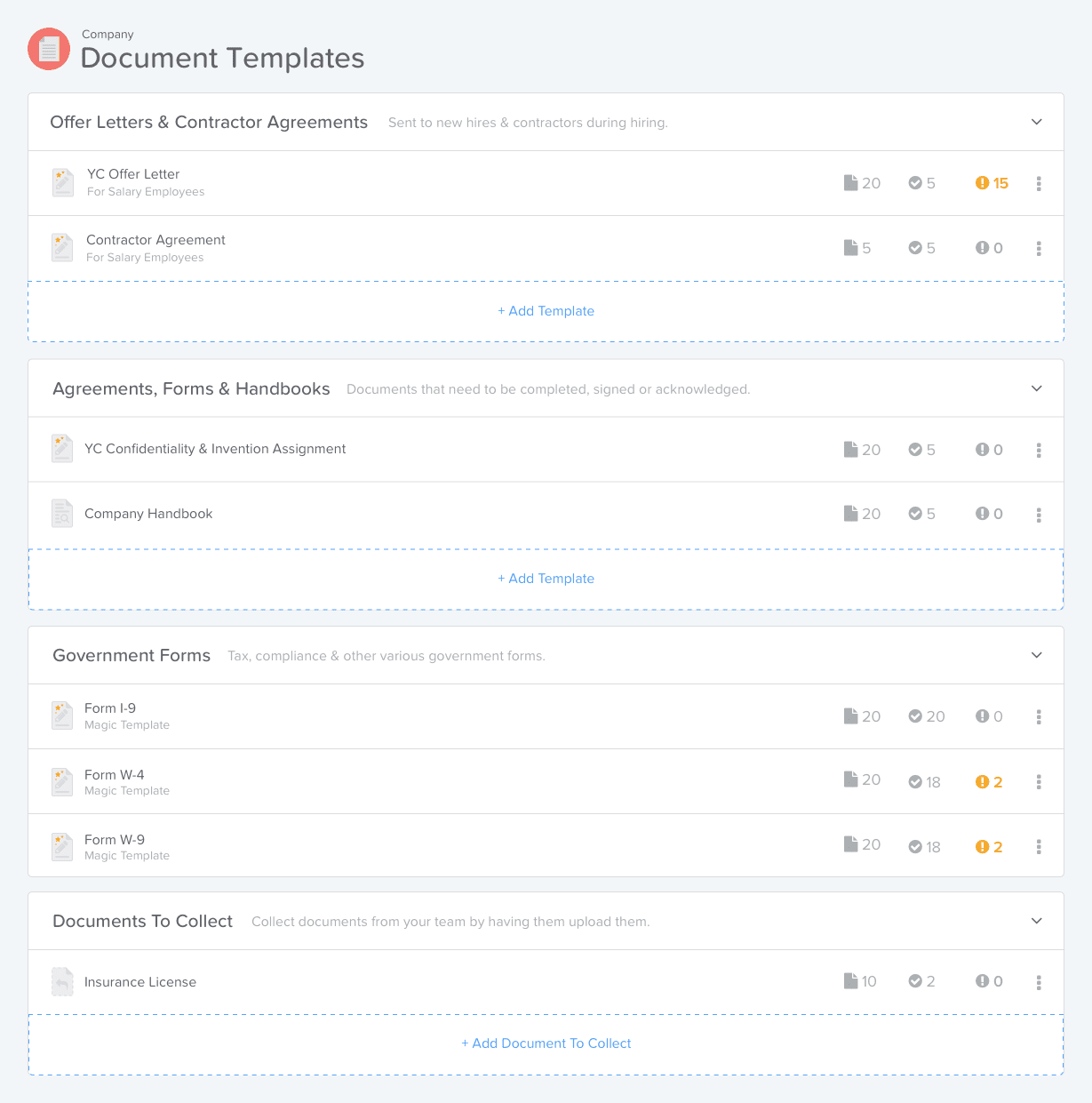The image size is (1092, 1103).
Task: Collapse the Agreements, Forms & Handbooks section
Action: (x=1035, y=388)
